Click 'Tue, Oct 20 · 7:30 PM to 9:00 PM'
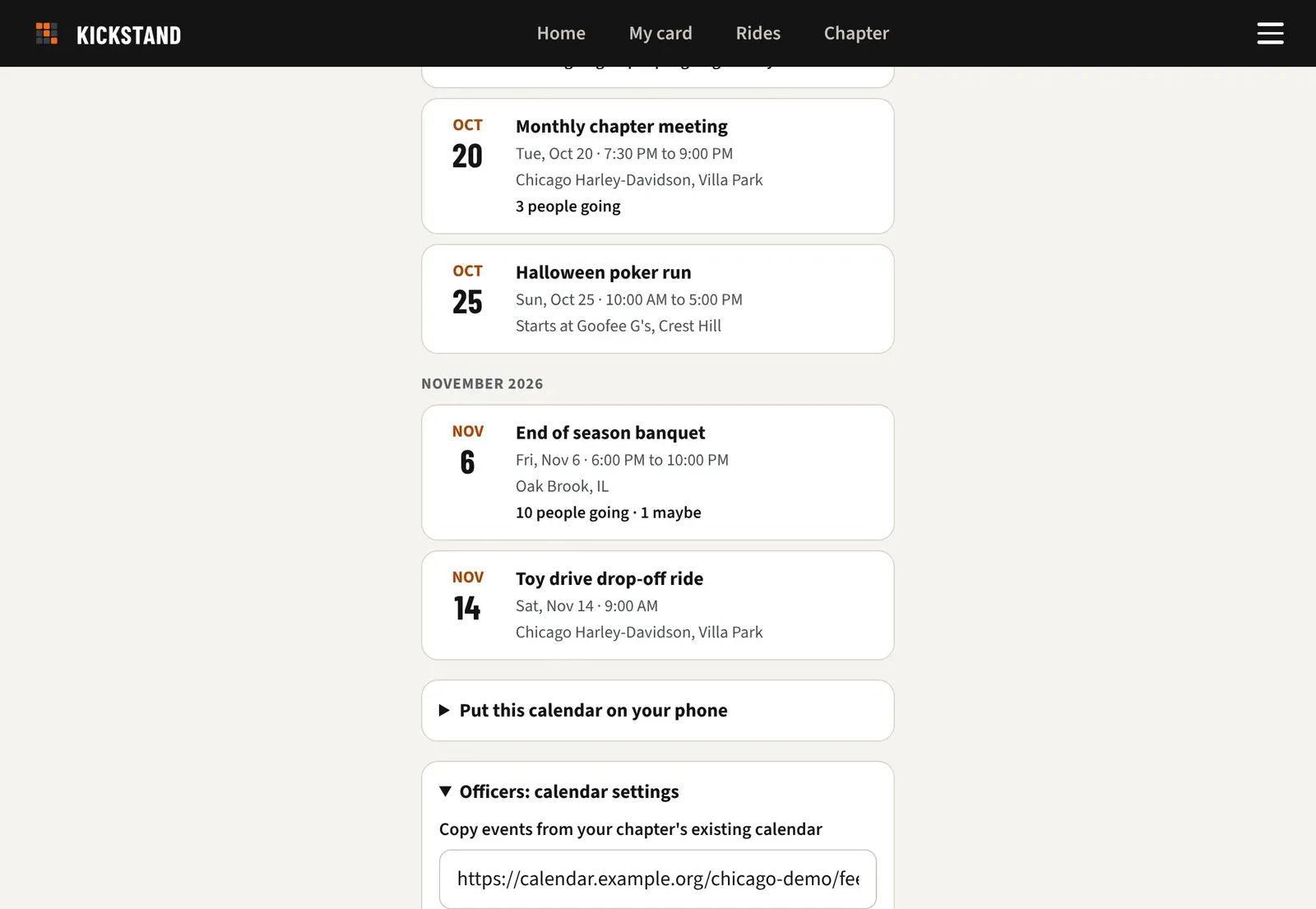1316x909 pixels. pyautogui.click(x=624, y=154)
